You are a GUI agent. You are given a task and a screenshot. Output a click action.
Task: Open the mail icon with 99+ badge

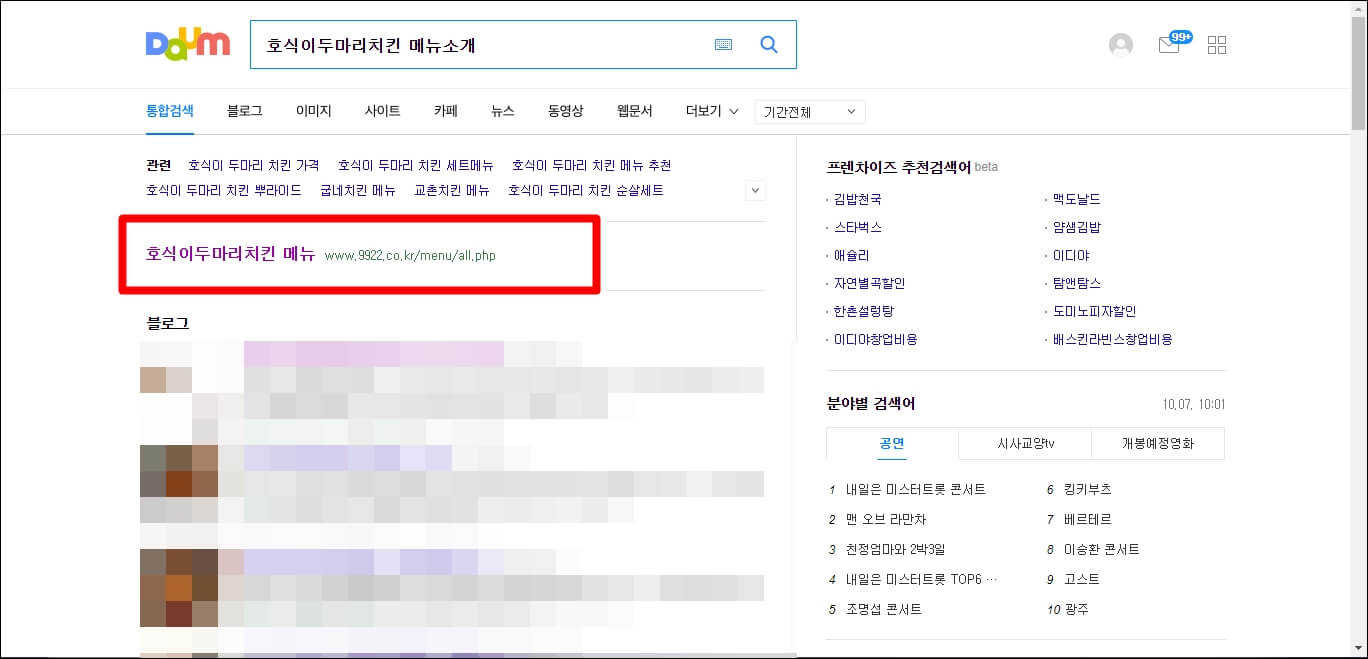(x=1171, y=44)
